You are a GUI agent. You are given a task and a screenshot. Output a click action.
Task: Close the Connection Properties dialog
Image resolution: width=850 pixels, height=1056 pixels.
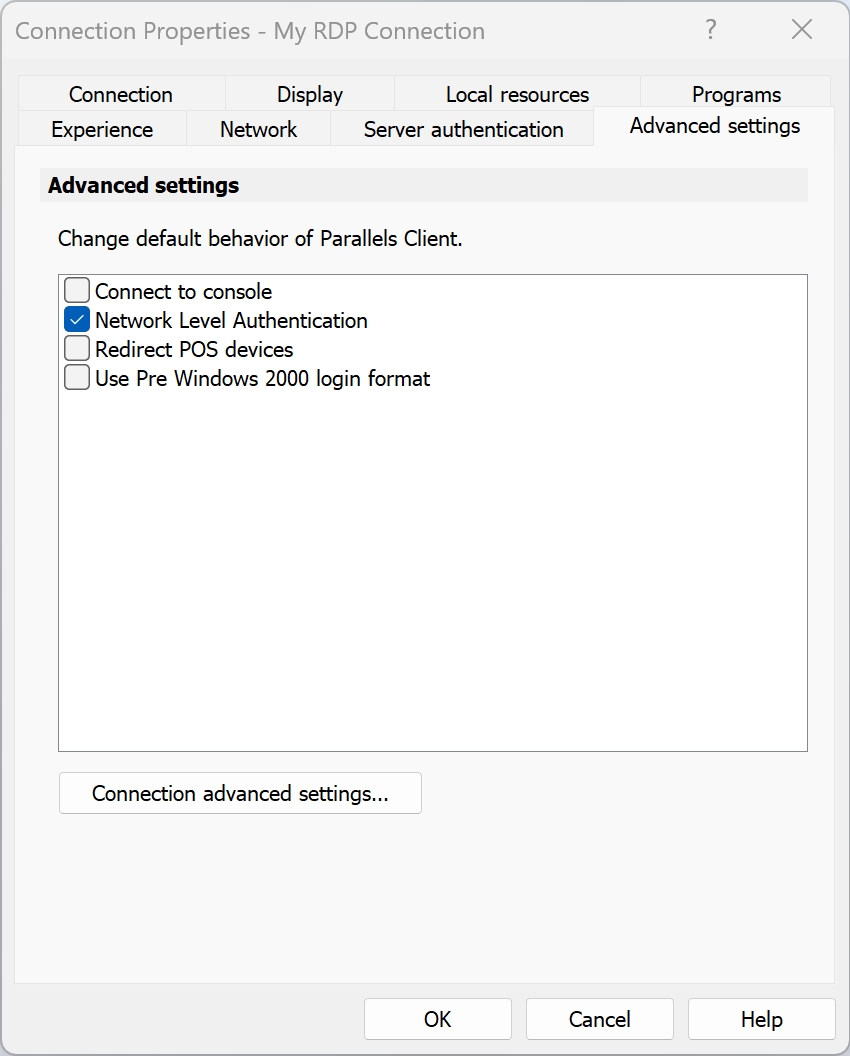(x=802, y=30)
